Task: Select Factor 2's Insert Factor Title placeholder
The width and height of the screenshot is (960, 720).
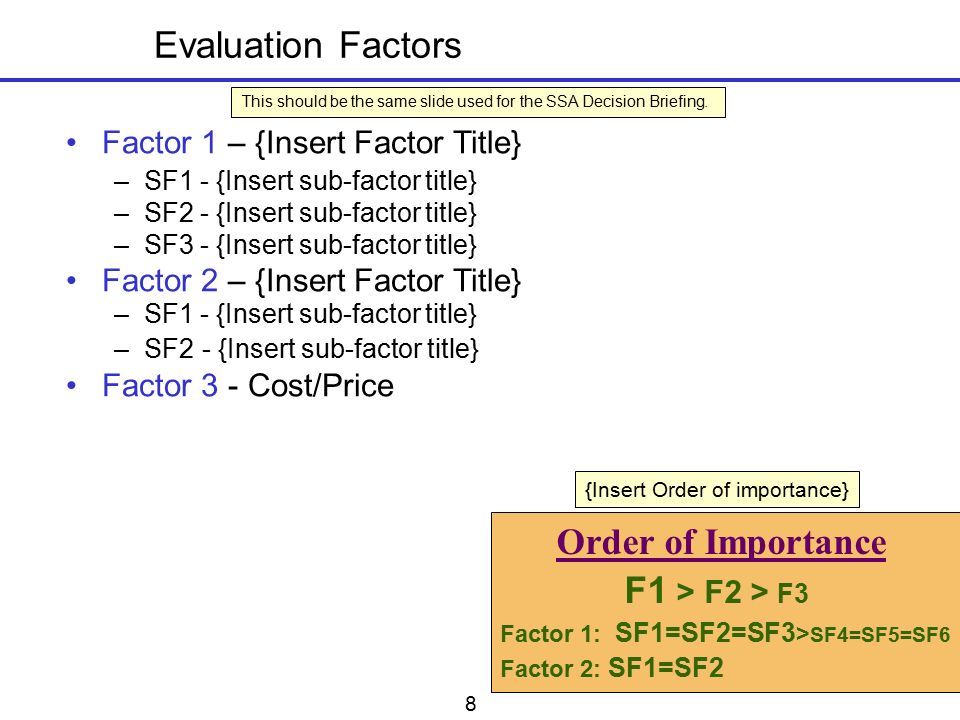Action: [x=388, y=281]
